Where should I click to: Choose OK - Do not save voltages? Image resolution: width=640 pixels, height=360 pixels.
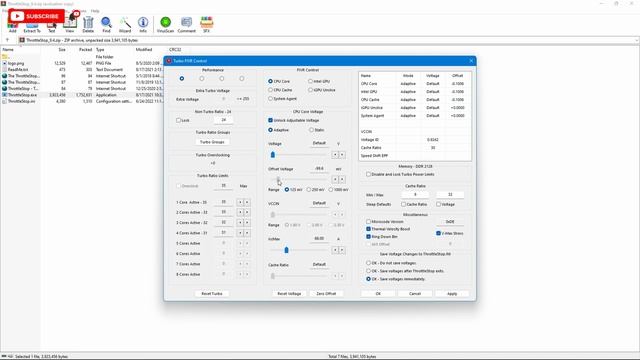click(x=368, y=263)
